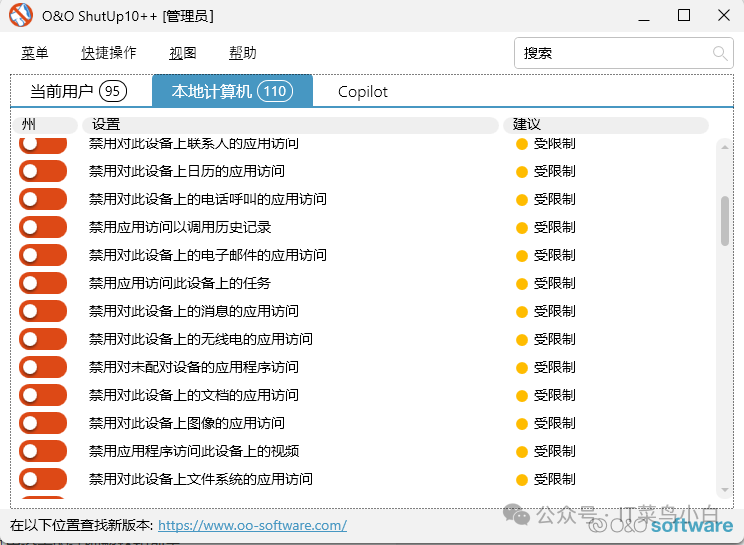Select the 本地计算机 tab
This screenshot has width=744, height=545.
(232, 91)
